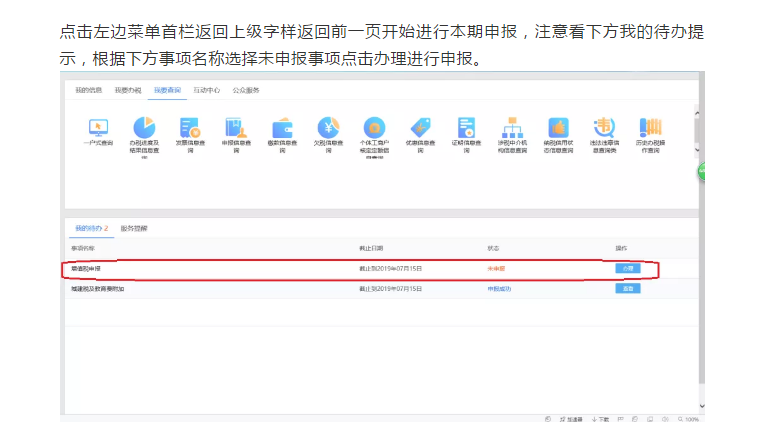Screen dimensions: 769x448
Task: Open 违法违章信息查询 magnifier icon
Action: tap(604, 128)
